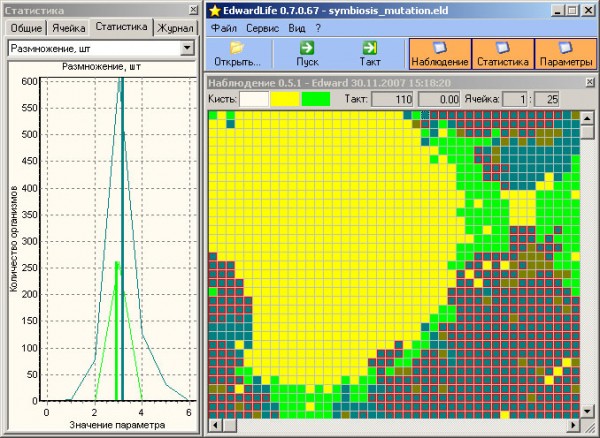Close the Статистика side panel

192,10
